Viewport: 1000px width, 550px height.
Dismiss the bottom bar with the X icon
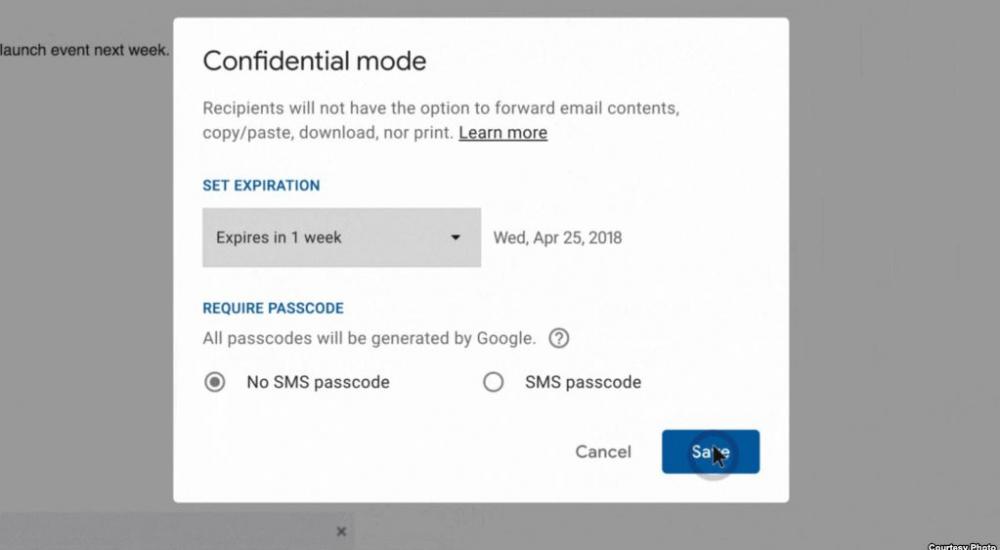coord(341,531)
